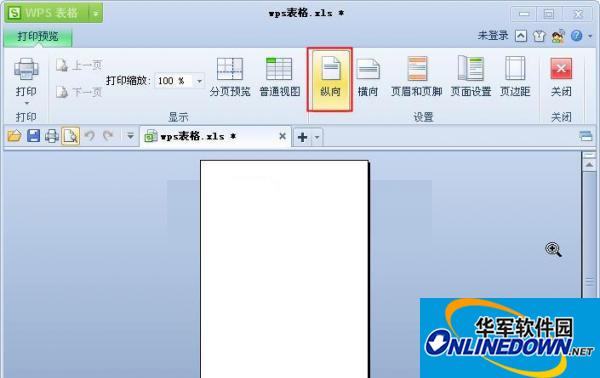Click the scrollbar split handle above up arrow
Screen dimensions: 600x378
pyautogui.click(x=589, y=155)
